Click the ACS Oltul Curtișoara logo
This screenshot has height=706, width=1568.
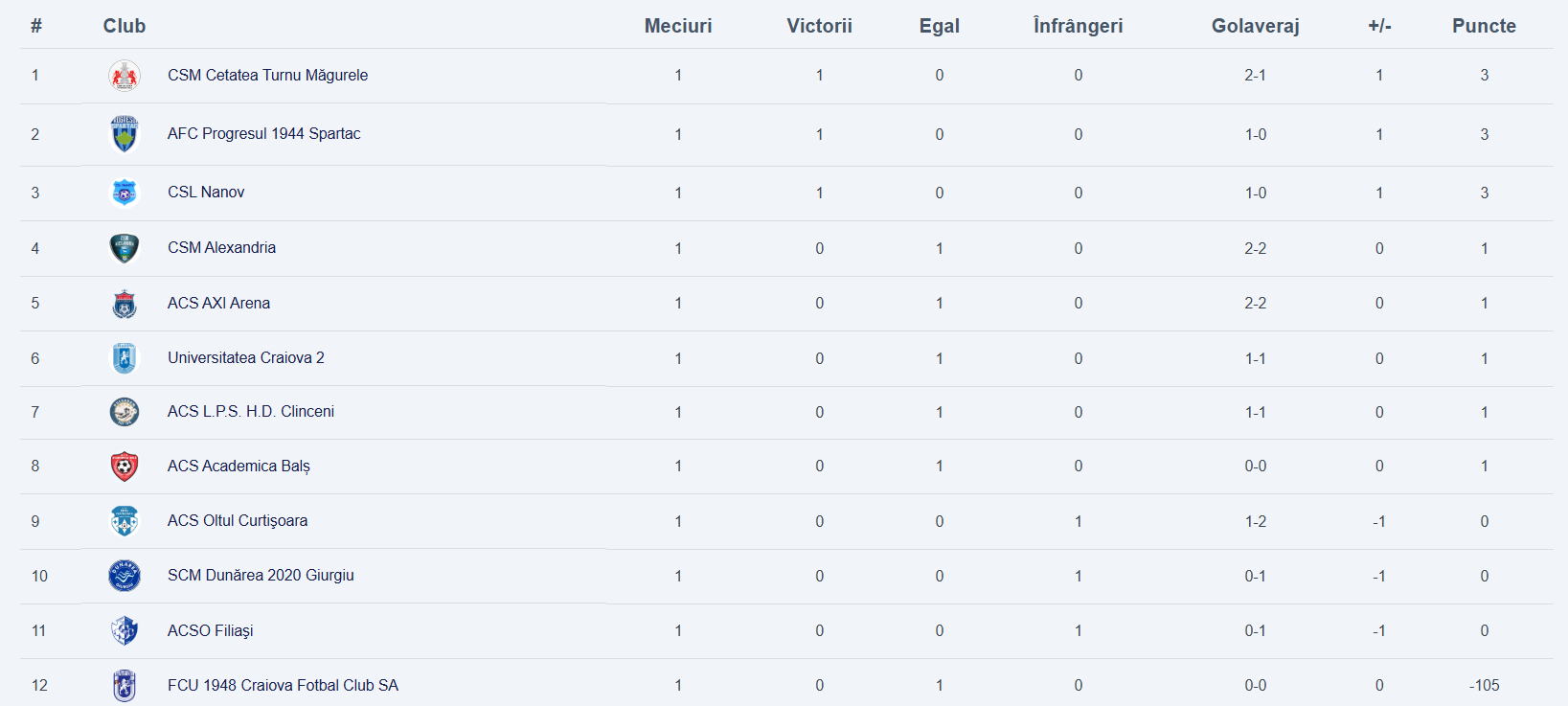pyautogui.click(x=125, y=521)
